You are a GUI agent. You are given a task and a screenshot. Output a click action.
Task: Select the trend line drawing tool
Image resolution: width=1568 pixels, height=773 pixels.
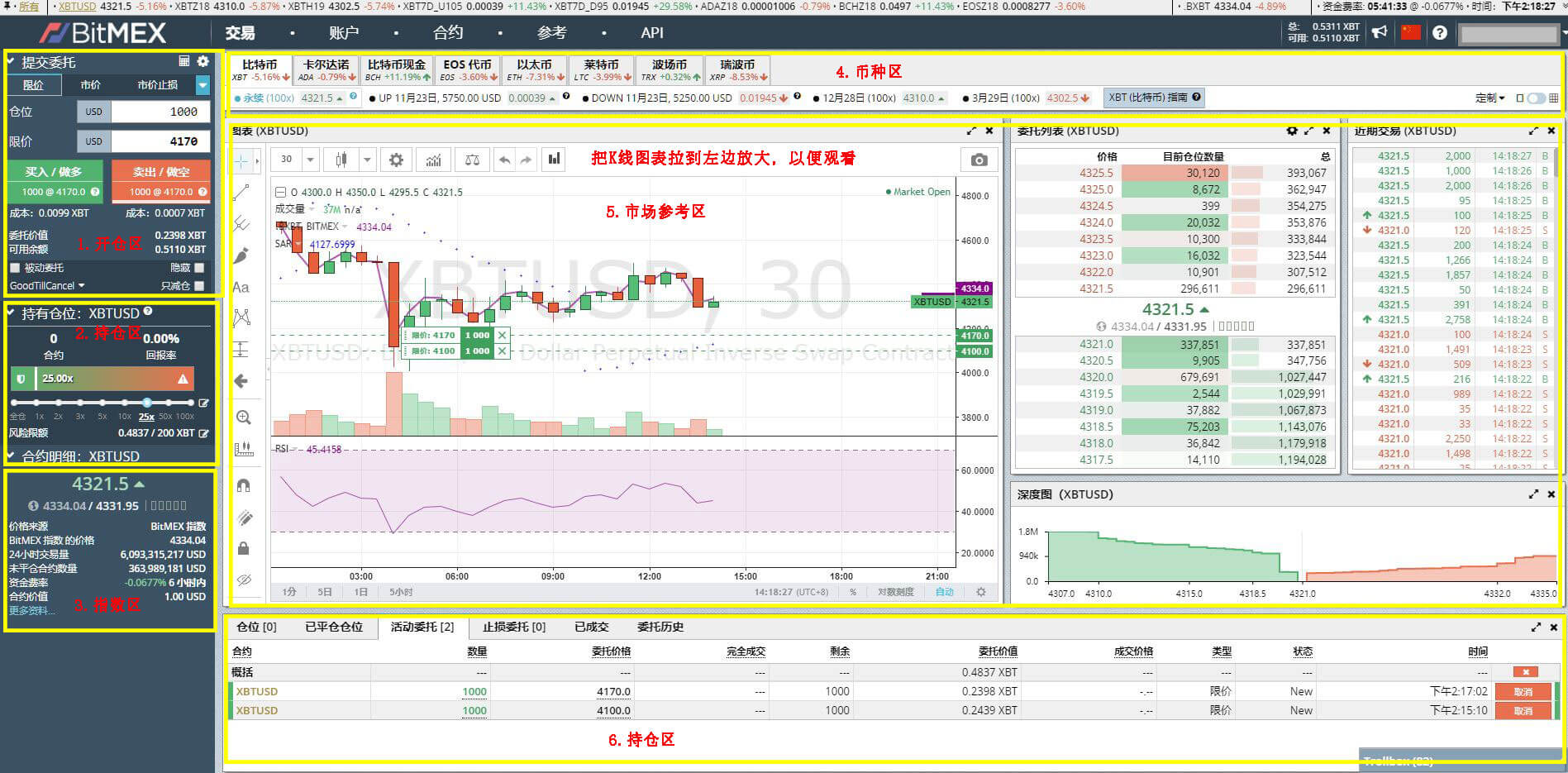click(x=241, y=193)
